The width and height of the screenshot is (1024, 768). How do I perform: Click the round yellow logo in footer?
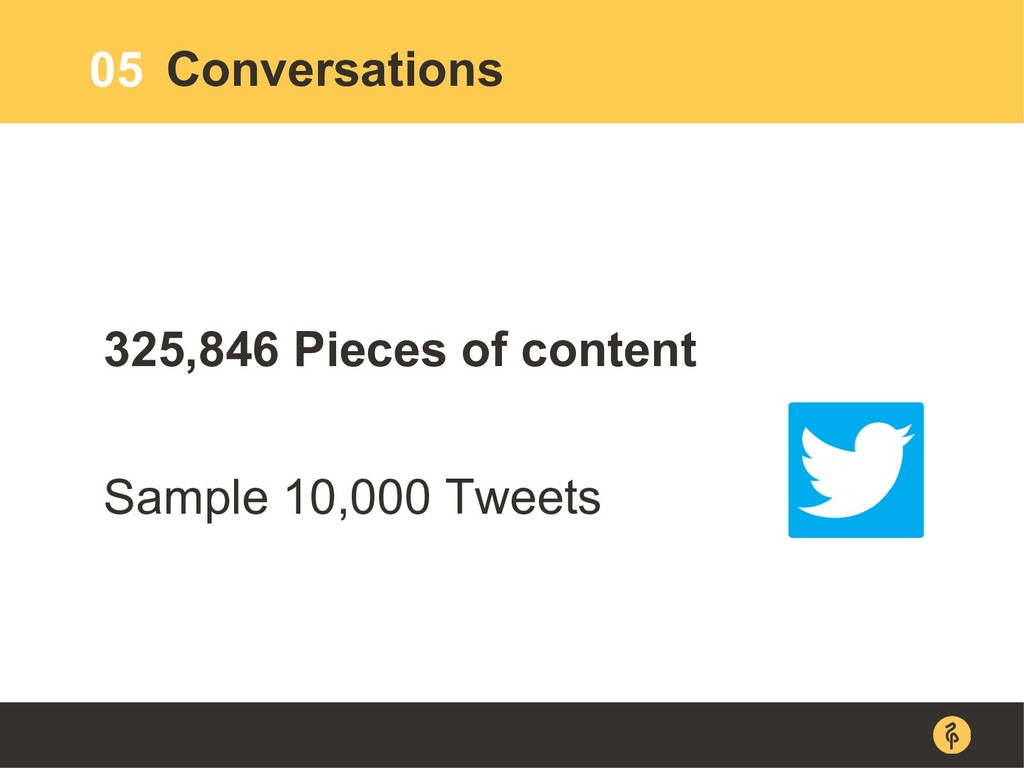[952, 735]
